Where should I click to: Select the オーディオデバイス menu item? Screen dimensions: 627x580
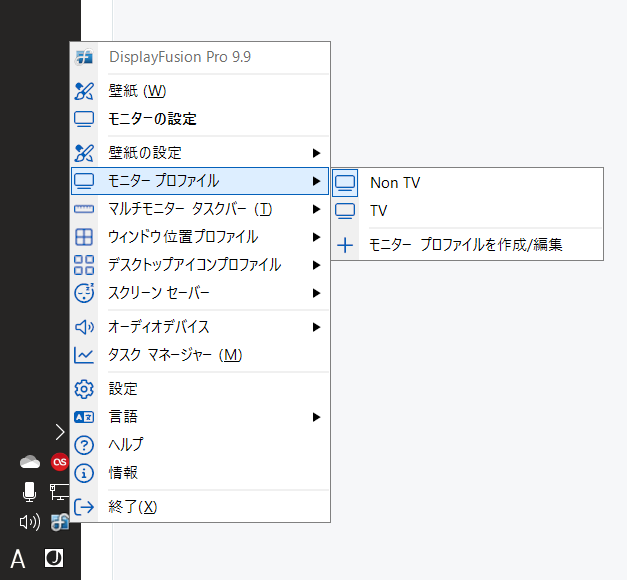[200, 327]
